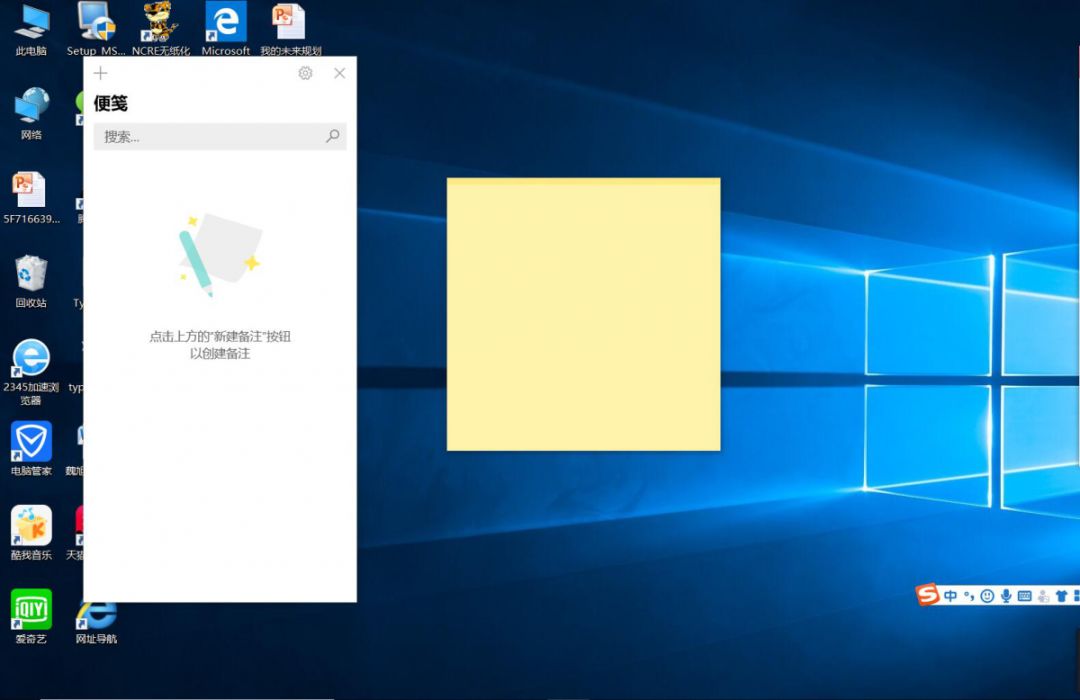Open the NCRE无纸化 application

160,22
